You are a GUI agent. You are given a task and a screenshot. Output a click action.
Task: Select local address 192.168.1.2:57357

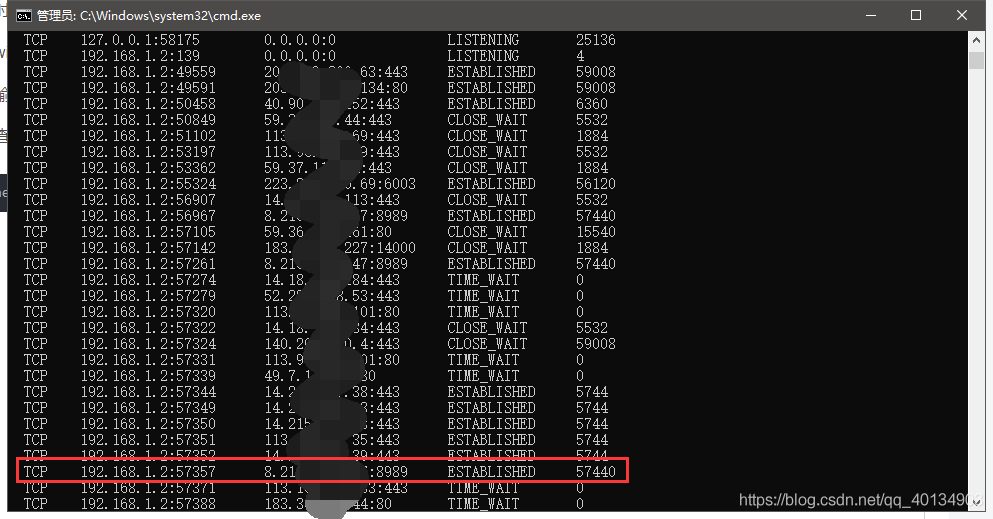click(x=148, y=472)
